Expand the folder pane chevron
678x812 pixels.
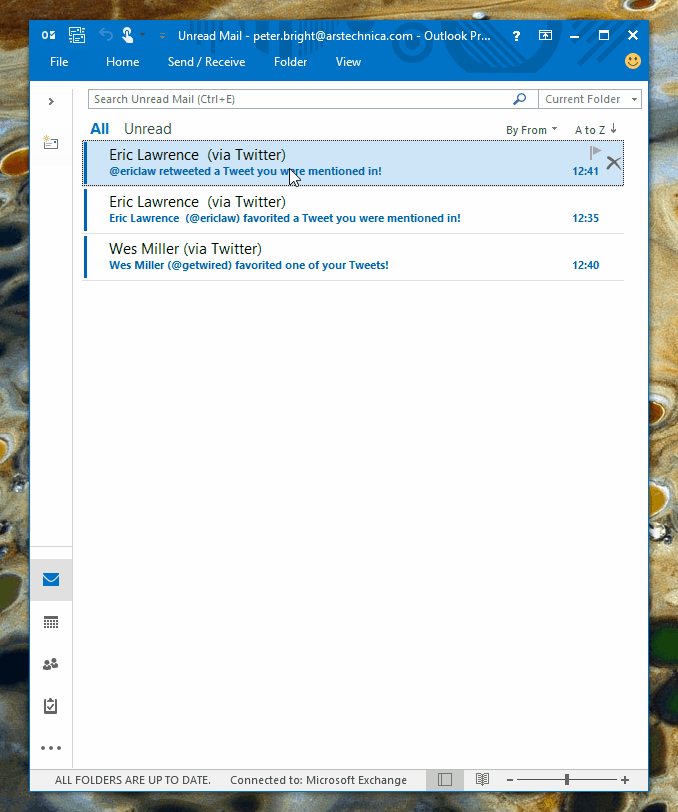click(x=51, y=102)
